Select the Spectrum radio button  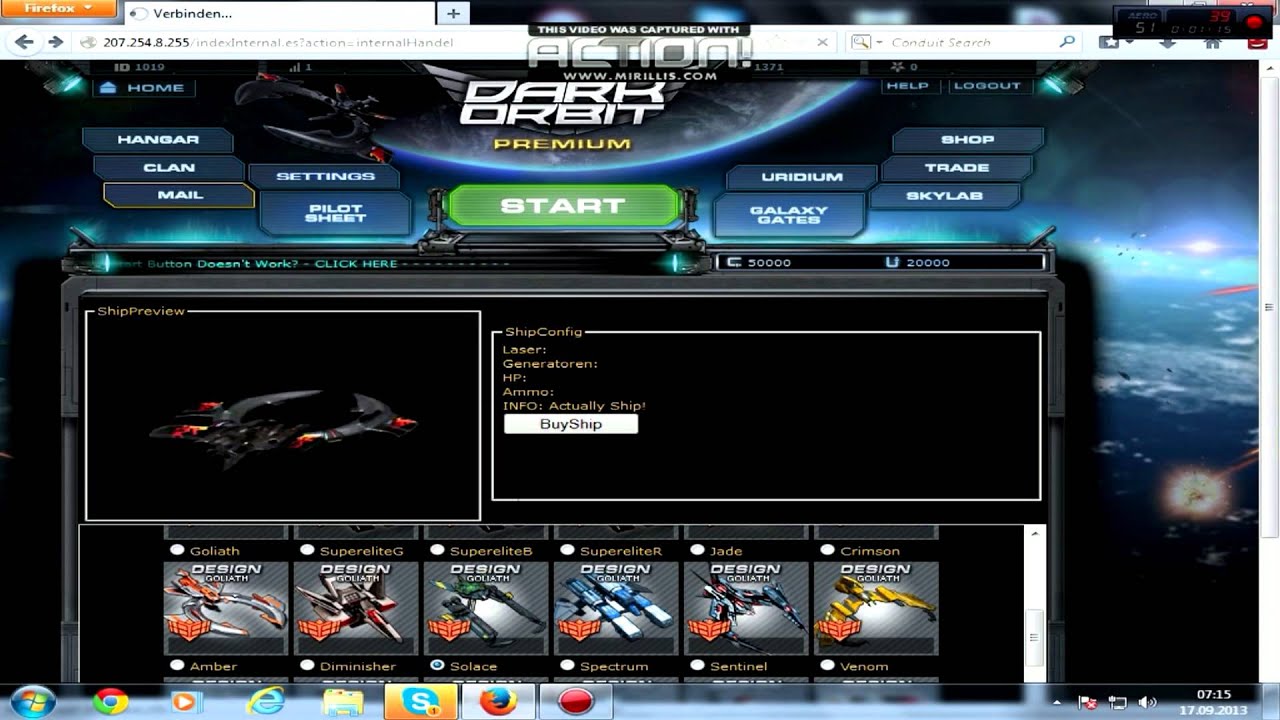567,665
